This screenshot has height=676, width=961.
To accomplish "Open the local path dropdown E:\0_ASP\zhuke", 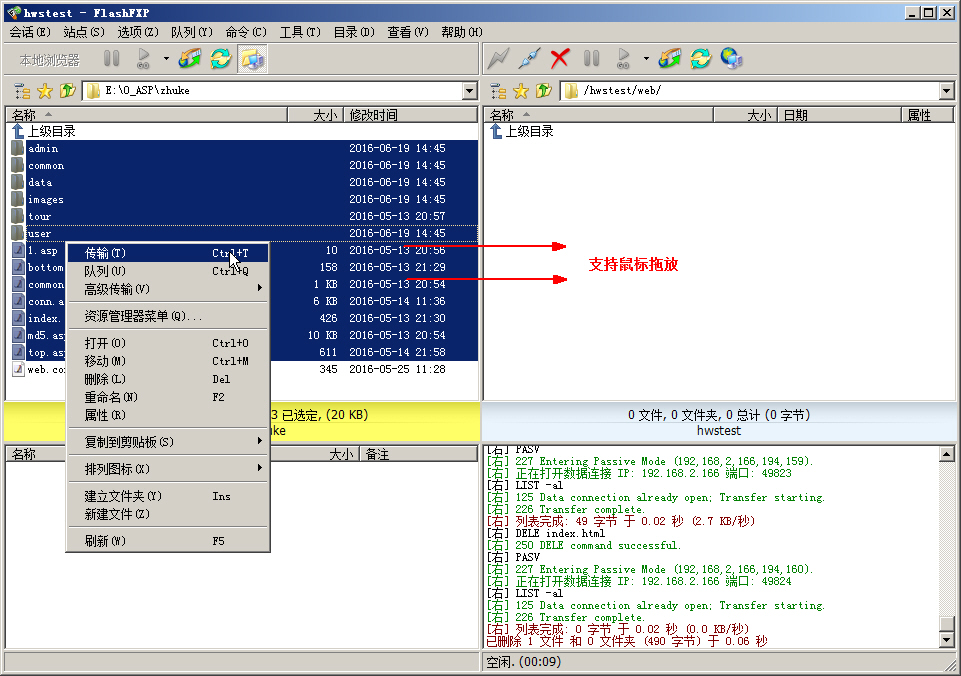I will point(469,91).
